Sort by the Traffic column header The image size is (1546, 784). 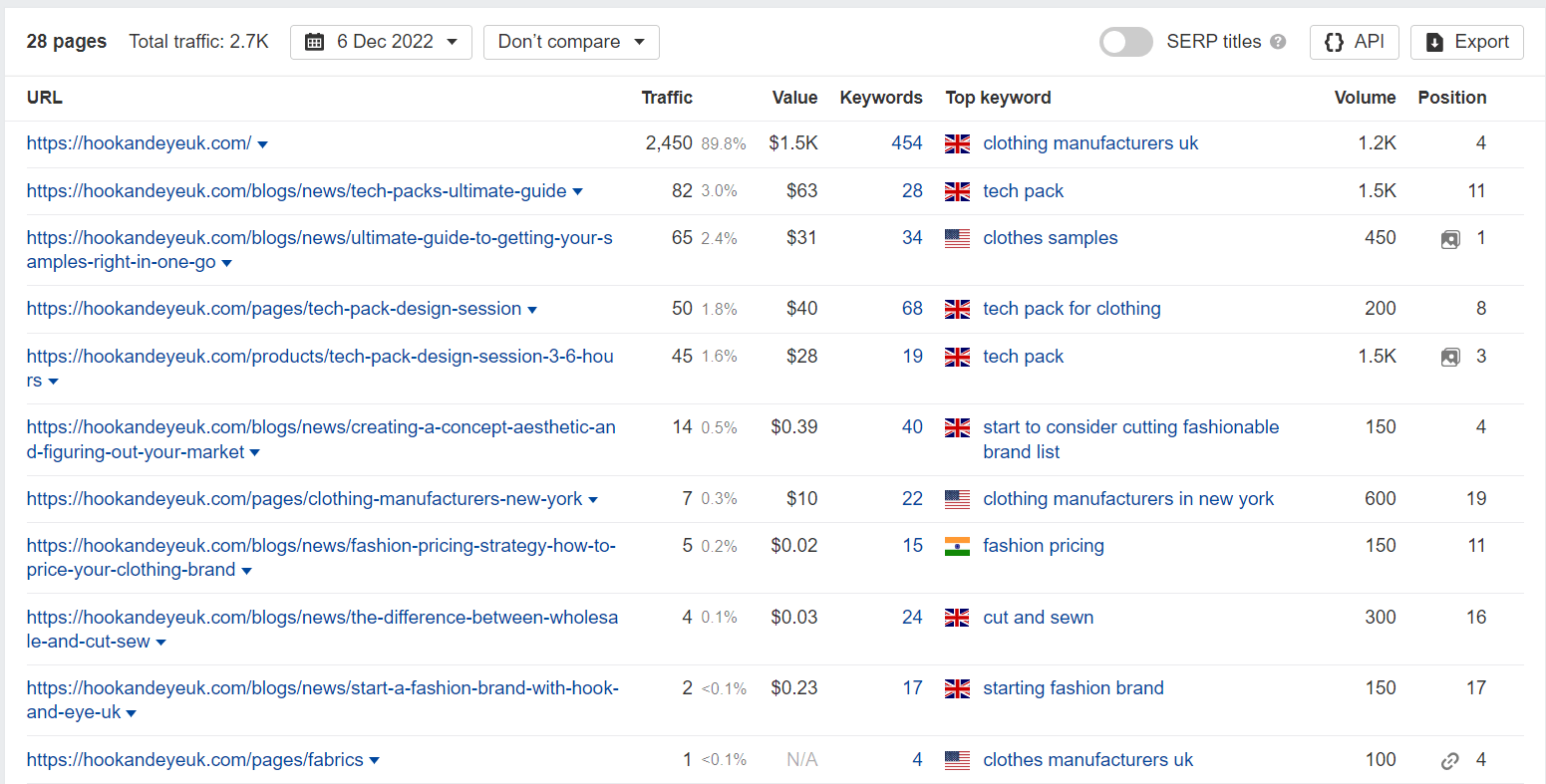point(667,98)
